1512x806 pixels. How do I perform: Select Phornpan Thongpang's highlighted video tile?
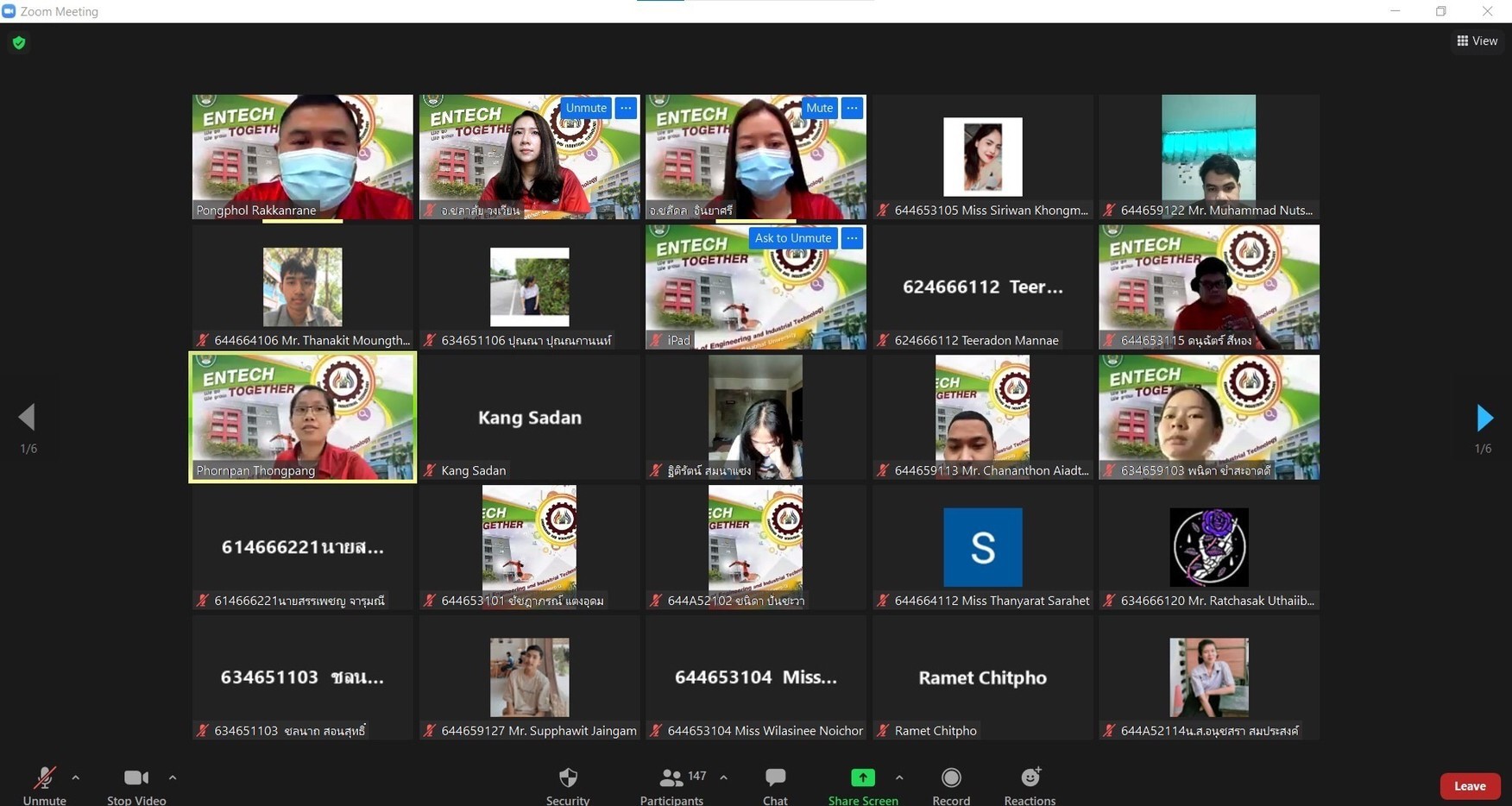coord(302,418)
